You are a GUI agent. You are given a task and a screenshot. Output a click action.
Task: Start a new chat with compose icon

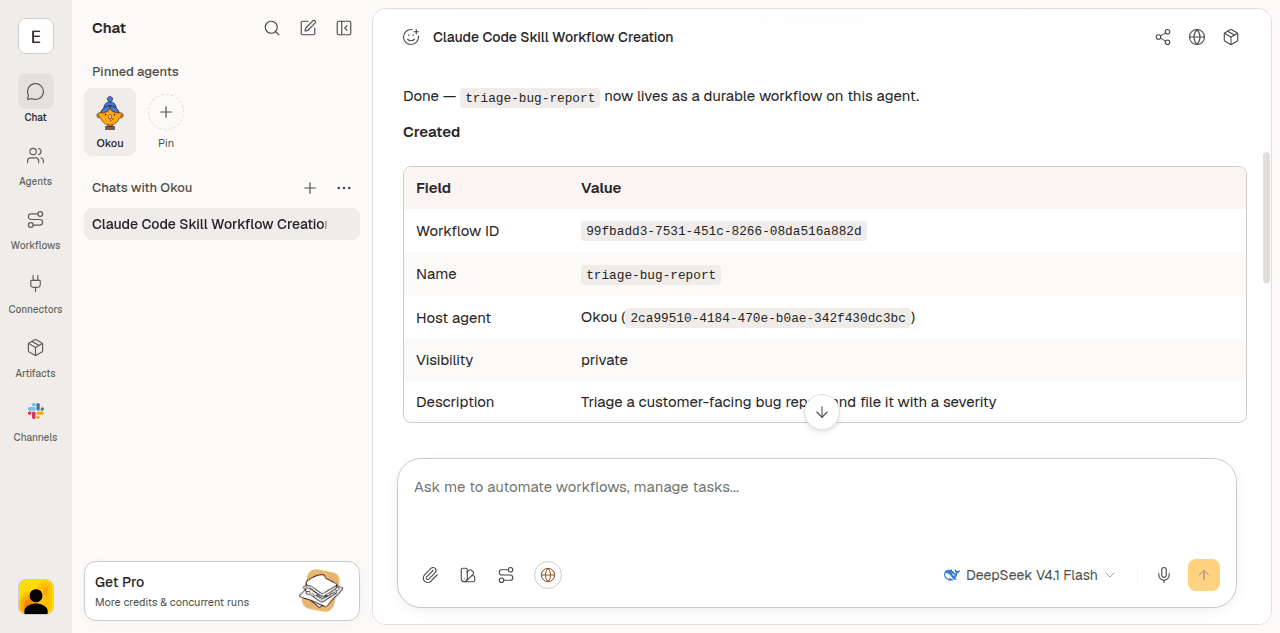coord(308,28)
